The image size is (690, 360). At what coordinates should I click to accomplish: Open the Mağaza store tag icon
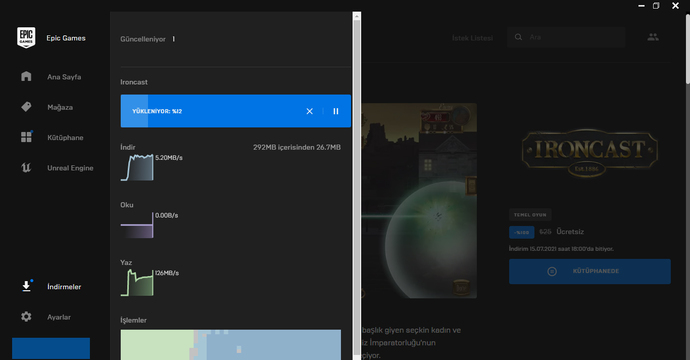[26, 107]
